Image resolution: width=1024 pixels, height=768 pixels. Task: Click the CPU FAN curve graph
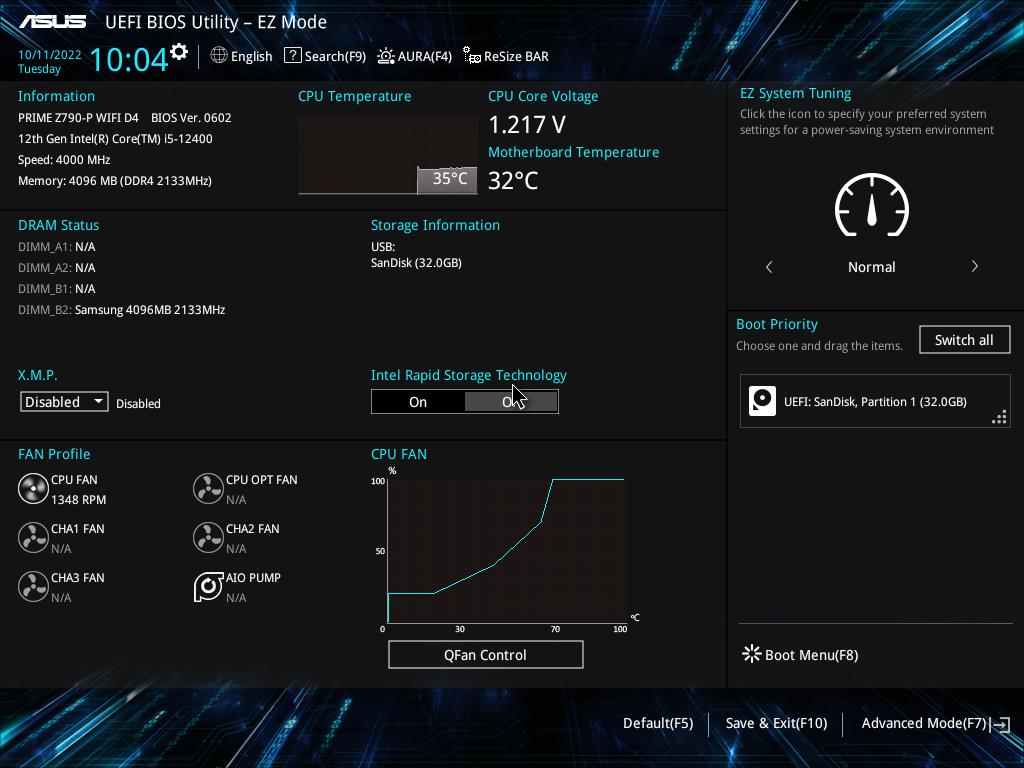click(x=506, y=551)
